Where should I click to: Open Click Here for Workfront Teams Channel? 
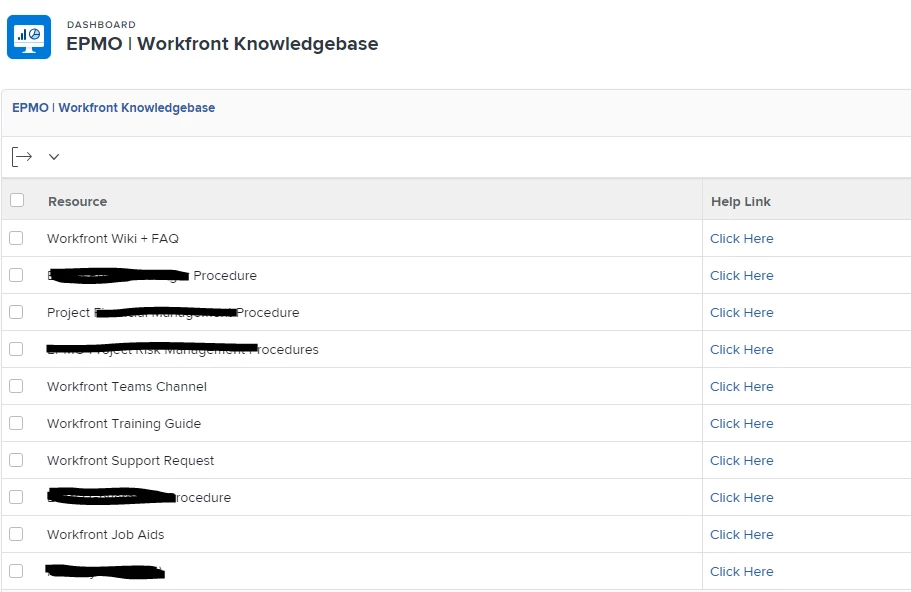pyautogui.click(x=741, y=387)
